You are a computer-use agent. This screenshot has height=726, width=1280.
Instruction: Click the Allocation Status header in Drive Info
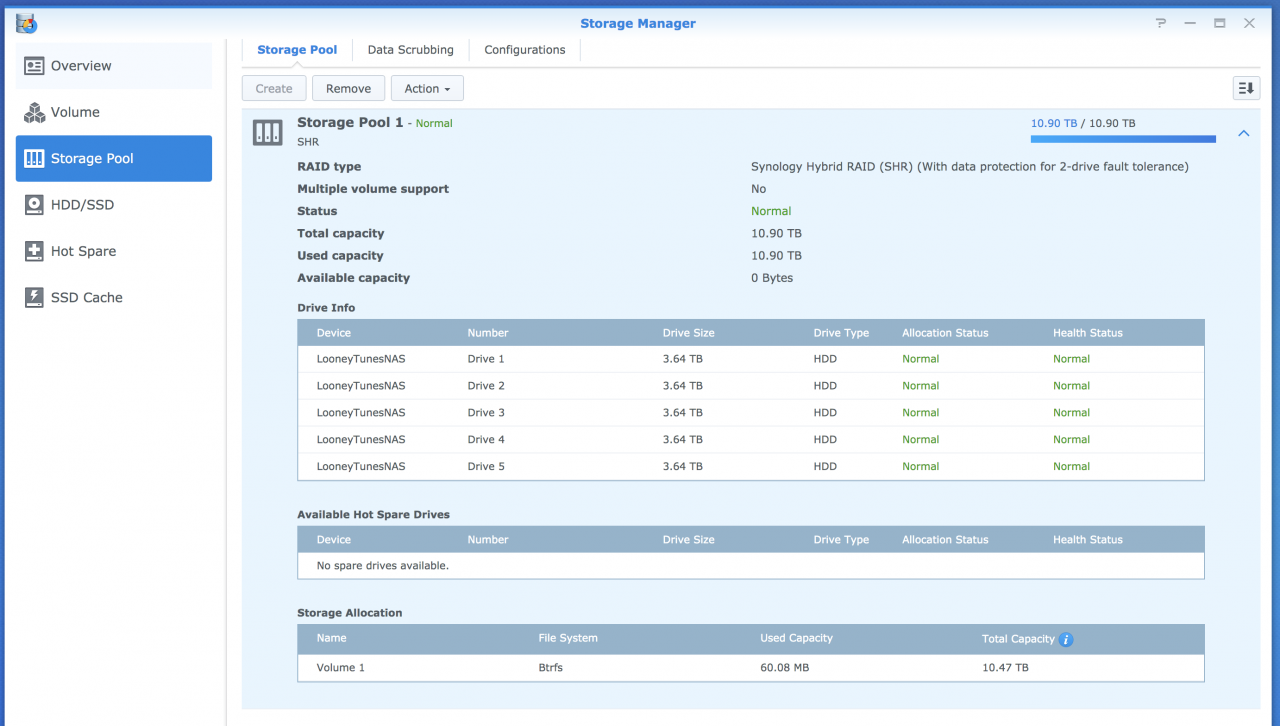(x=945, y=333)
